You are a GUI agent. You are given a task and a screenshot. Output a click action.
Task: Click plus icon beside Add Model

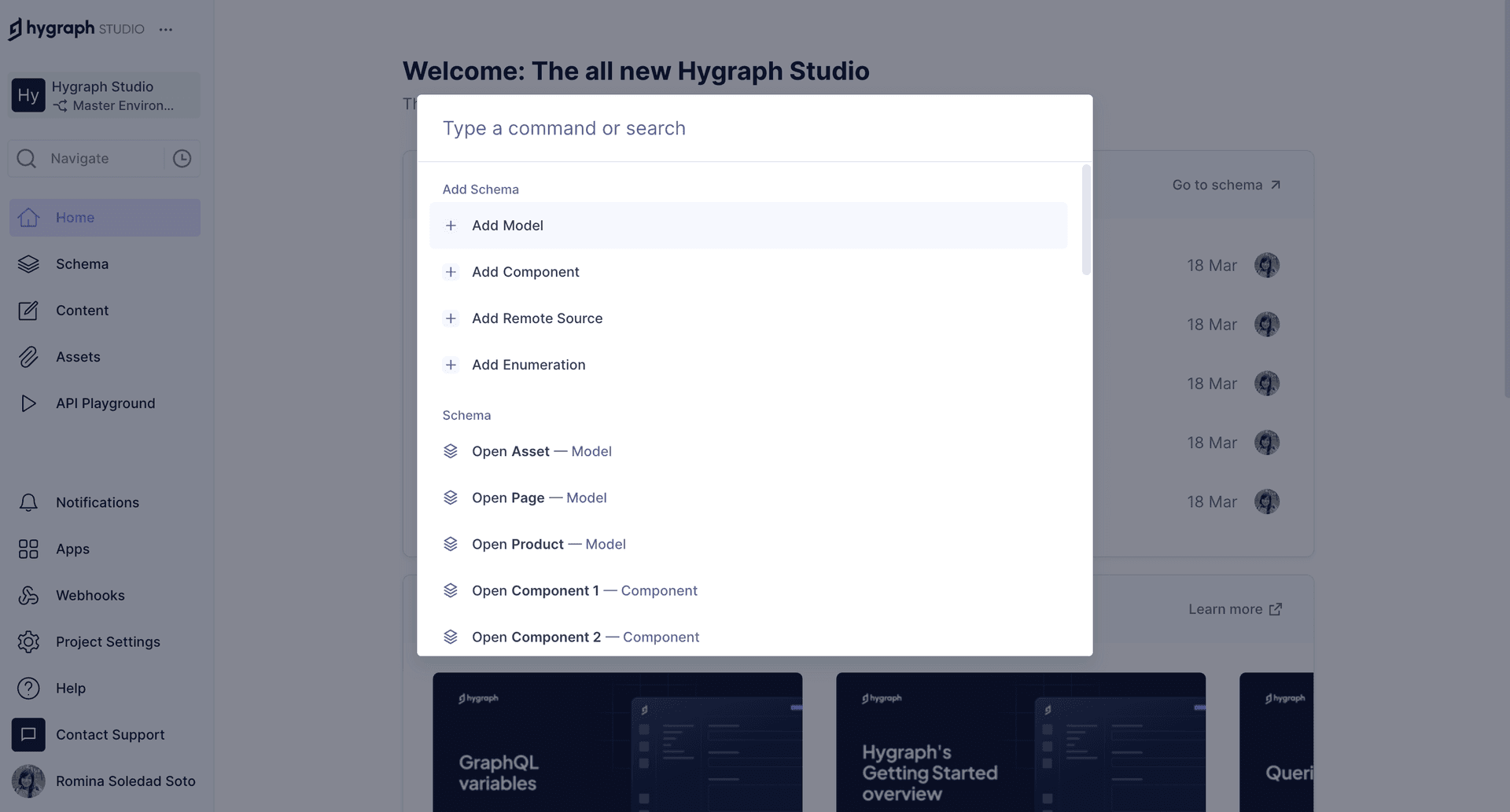[451, 226]
